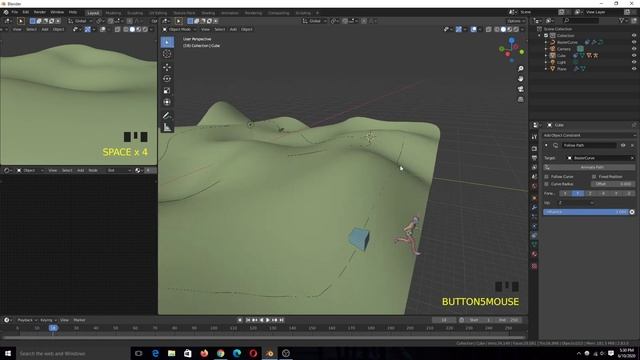Select the Rotate tool in viewport toolbar
Image resolution: width=640 pixels, height=360 pixels.
click(x=167, y=79)
